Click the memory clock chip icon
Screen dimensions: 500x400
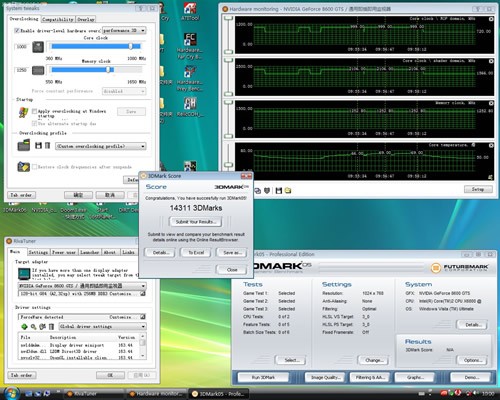pyautogui.click(x=38, y=70)
